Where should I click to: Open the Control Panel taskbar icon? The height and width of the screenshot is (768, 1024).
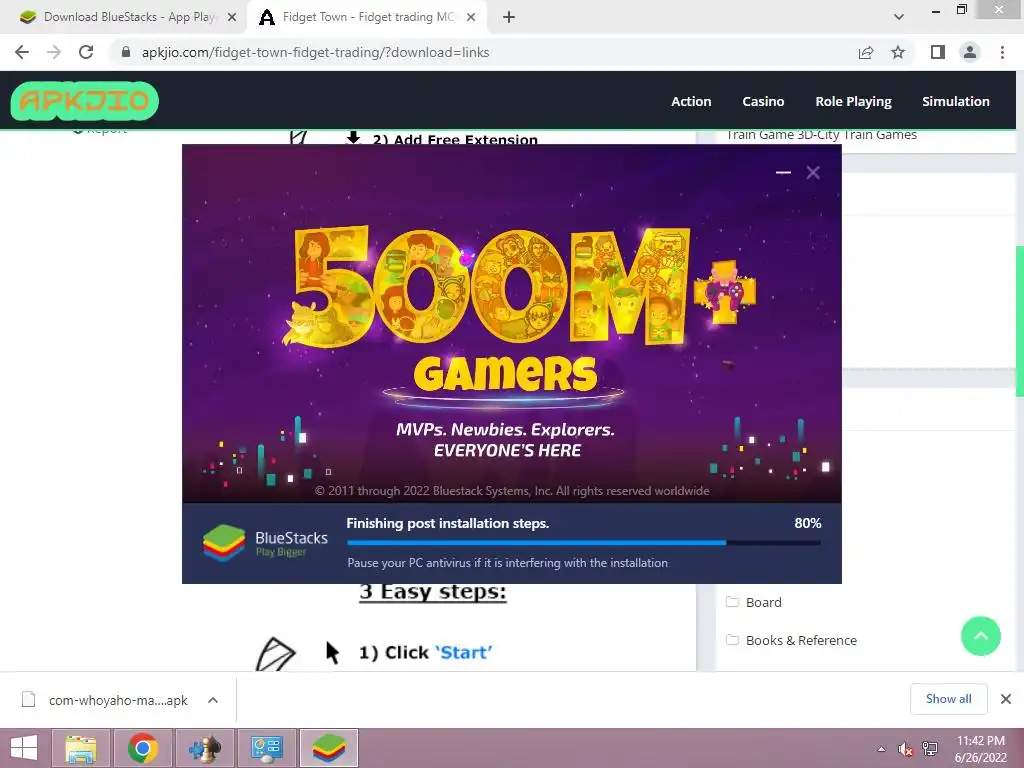tap(266, 748)
